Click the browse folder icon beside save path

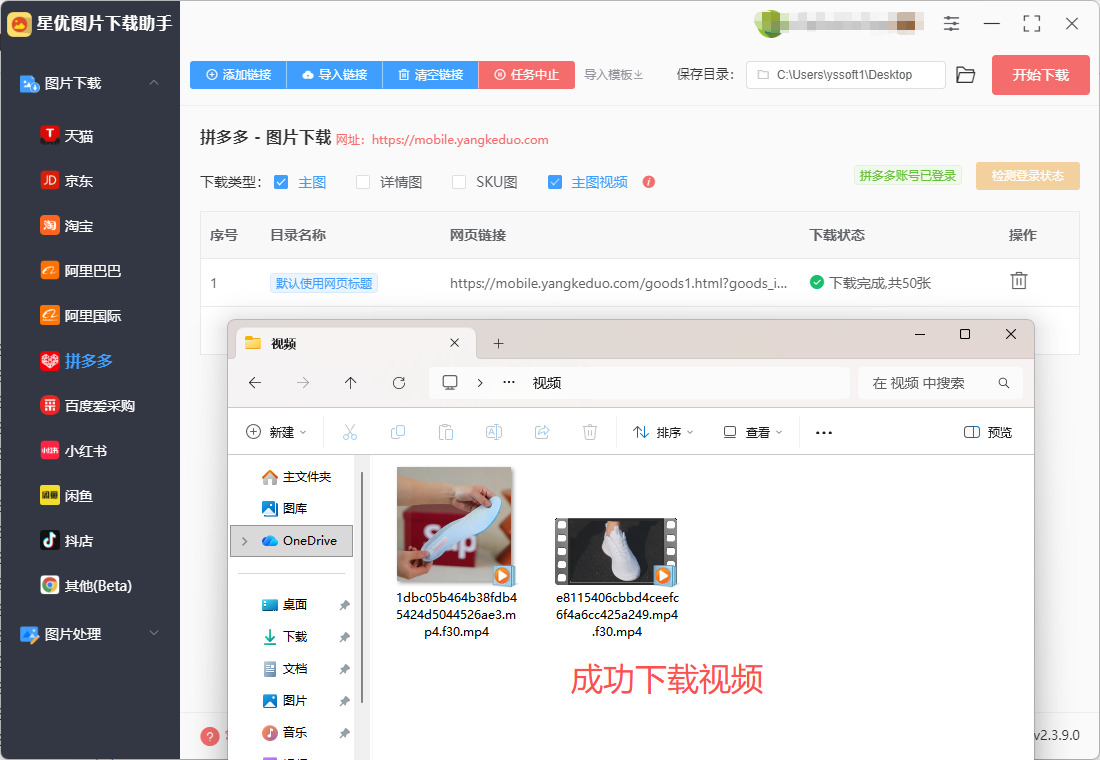(965, 74)
